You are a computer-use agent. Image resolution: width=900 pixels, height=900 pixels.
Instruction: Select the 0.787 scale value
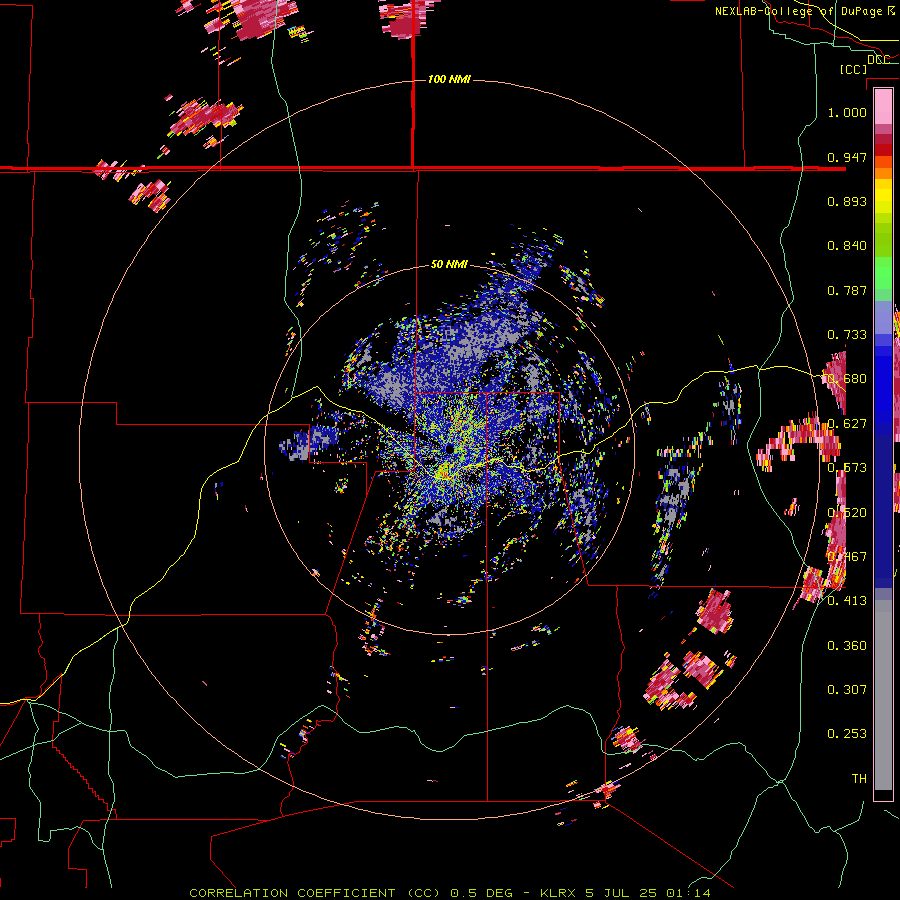847,290
